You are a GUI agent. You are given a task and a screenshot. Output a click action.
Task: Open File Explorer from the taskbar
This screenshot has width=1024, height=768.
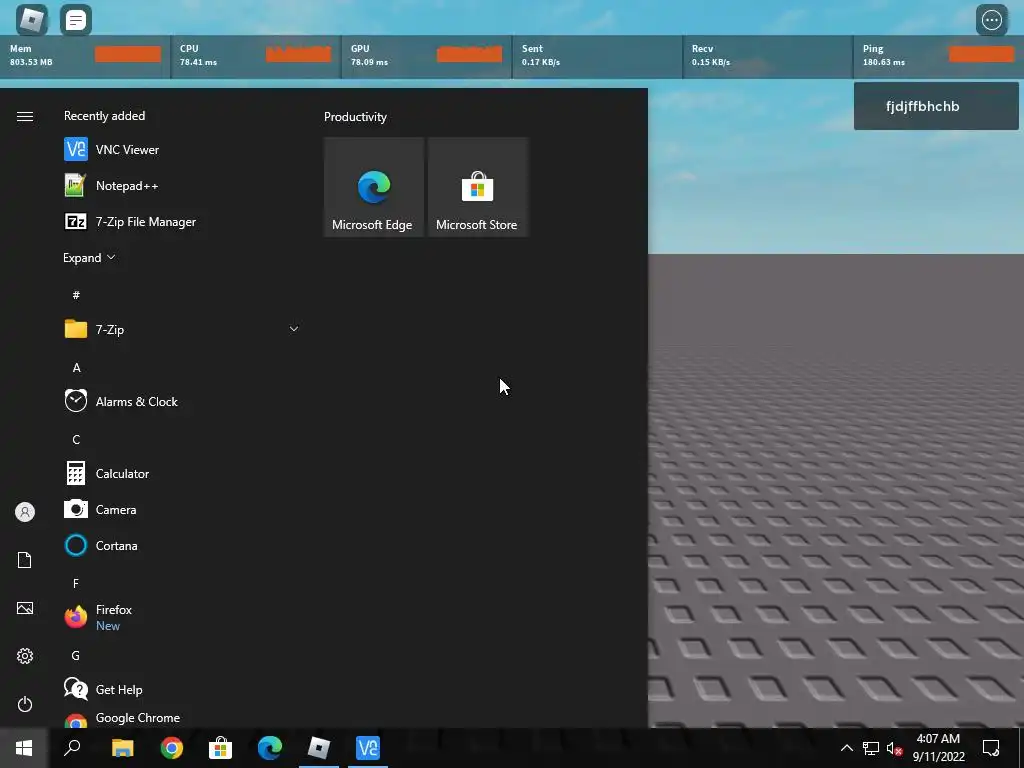pos(122,748)
